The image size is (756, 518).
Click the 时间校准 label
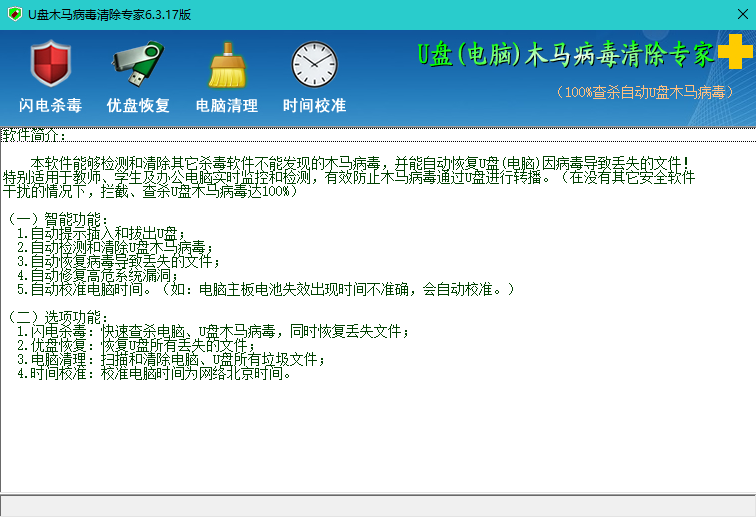pyautogui.click(x=314, y=105)
